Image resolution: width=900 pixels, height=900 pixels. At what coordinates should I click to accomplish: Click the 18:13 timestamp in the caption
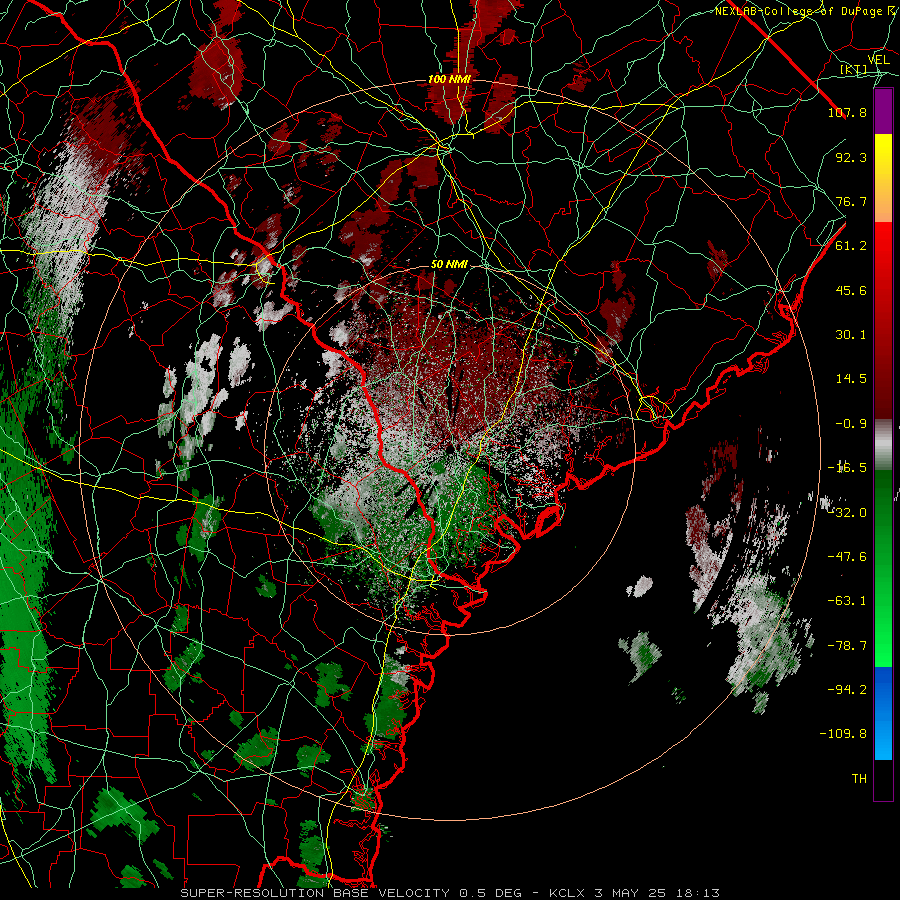[699, 893]
